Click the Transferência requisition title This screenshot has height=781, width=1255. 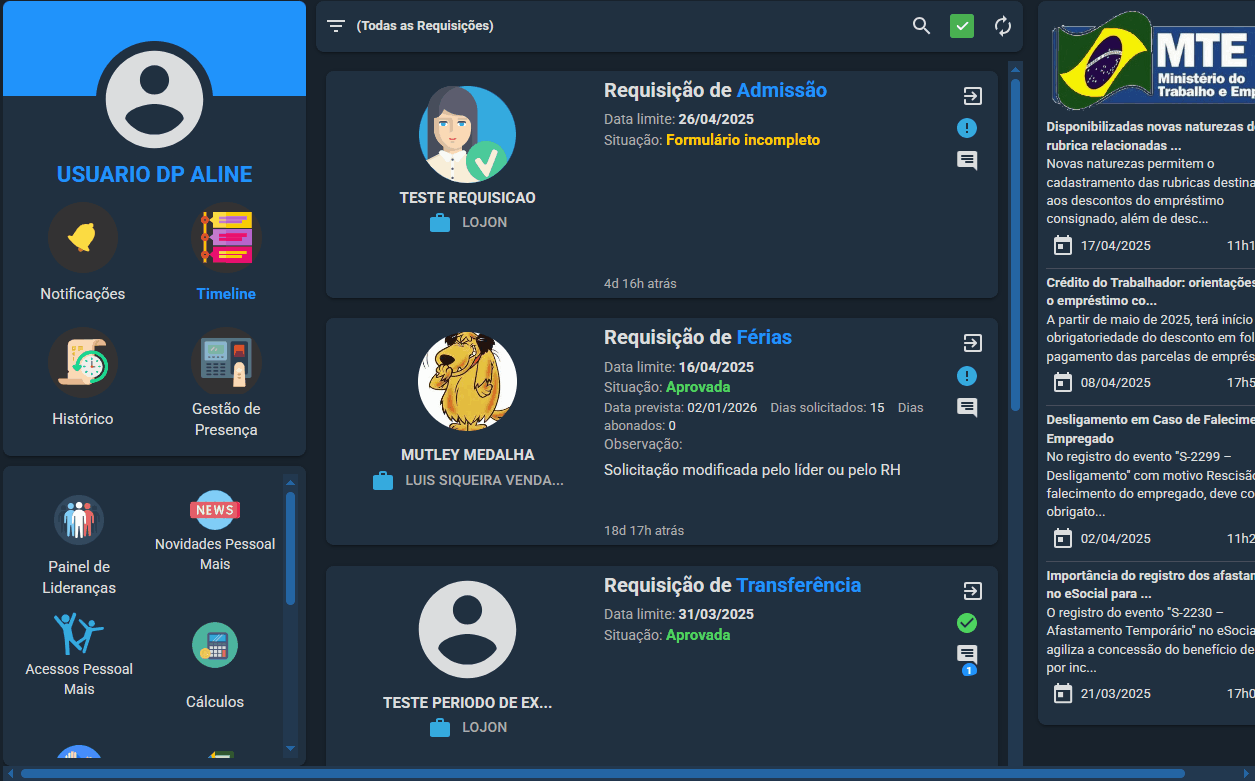pyautogui.click(x=732, y=585)
